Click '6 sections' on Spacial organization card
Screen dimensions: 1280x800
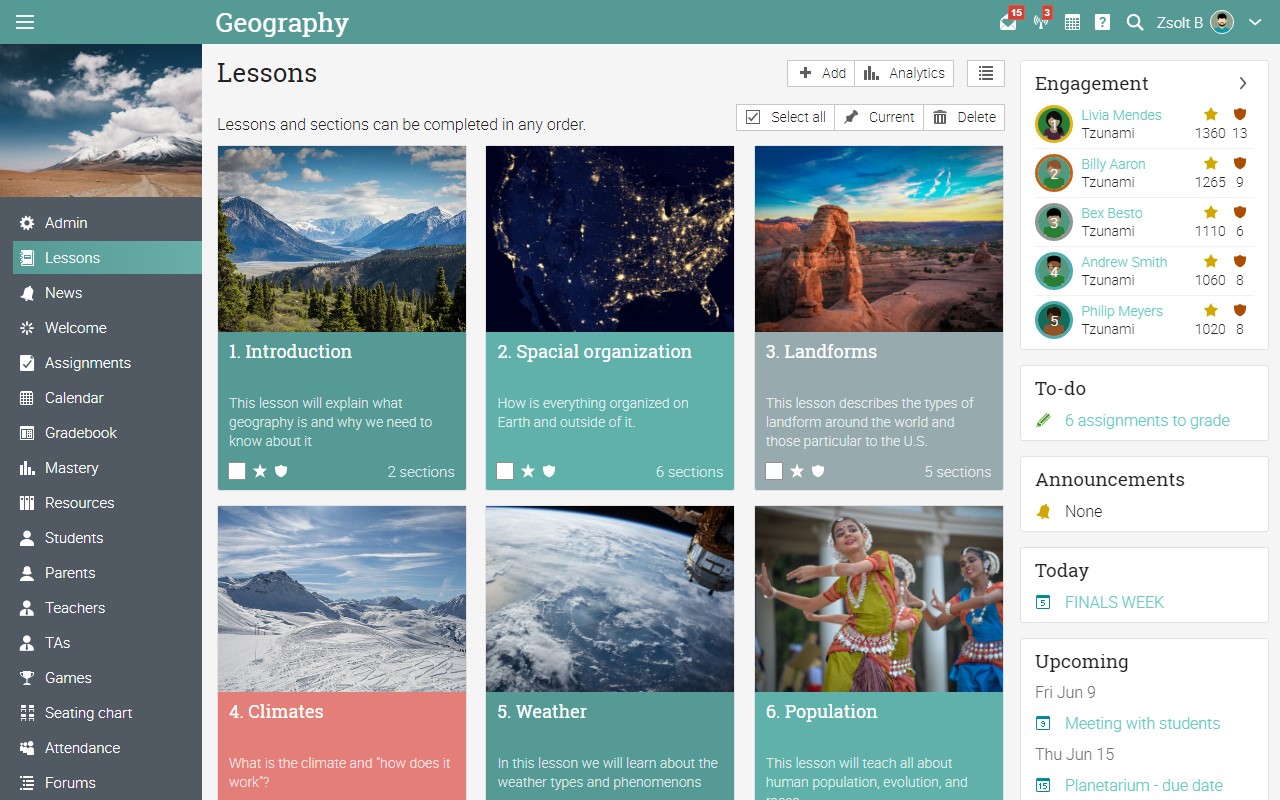pos(689,472)
